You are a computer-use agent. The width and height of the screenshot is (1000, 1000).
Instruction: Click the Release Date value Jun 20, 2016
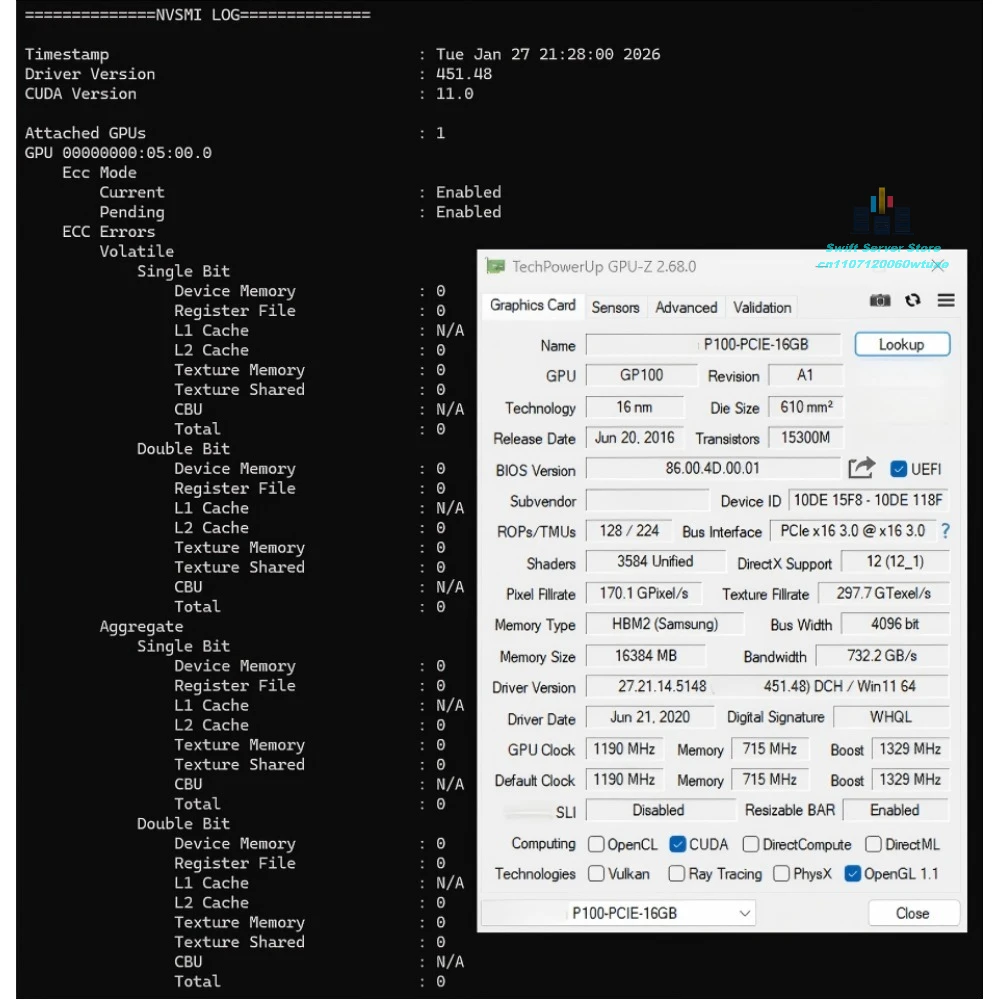(x=635, y=438)
